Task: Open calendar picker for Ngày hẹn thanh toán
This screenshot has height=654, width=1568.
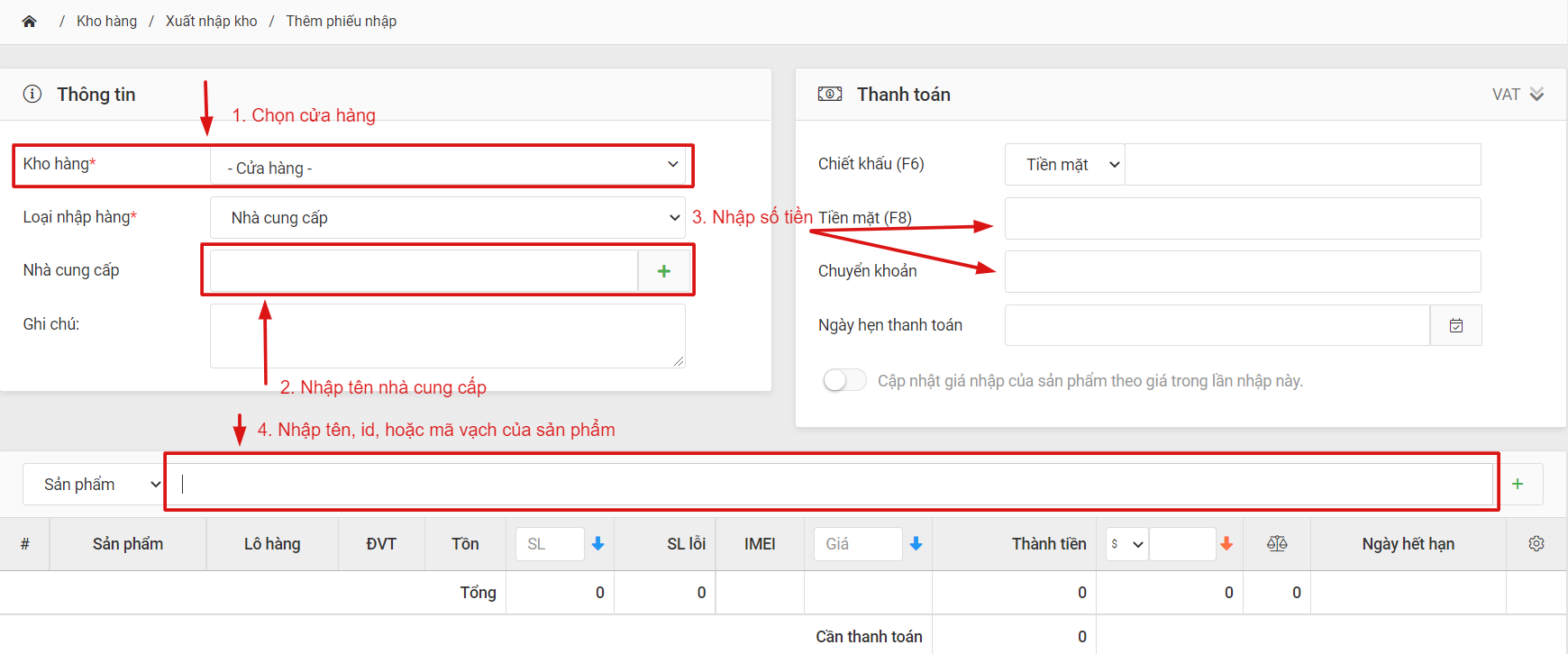Action: point(1455,325)
